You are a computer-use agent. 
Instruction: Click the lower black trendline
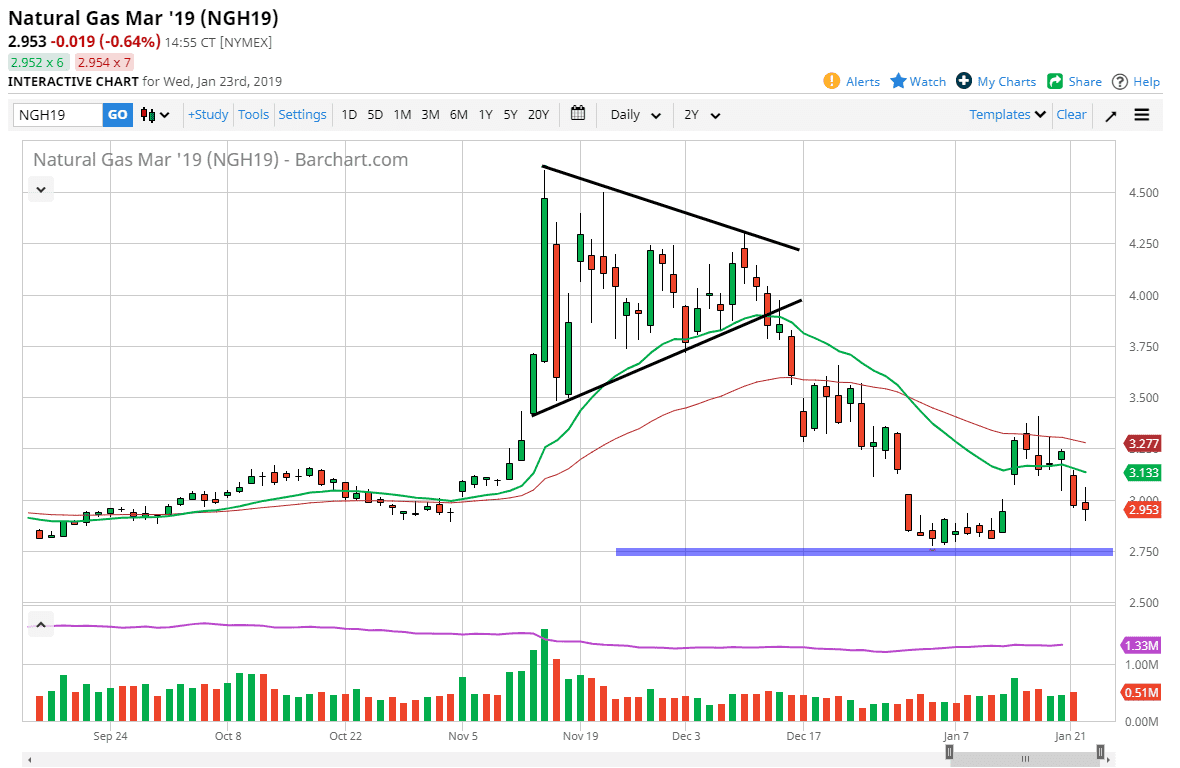click(667, 357)
